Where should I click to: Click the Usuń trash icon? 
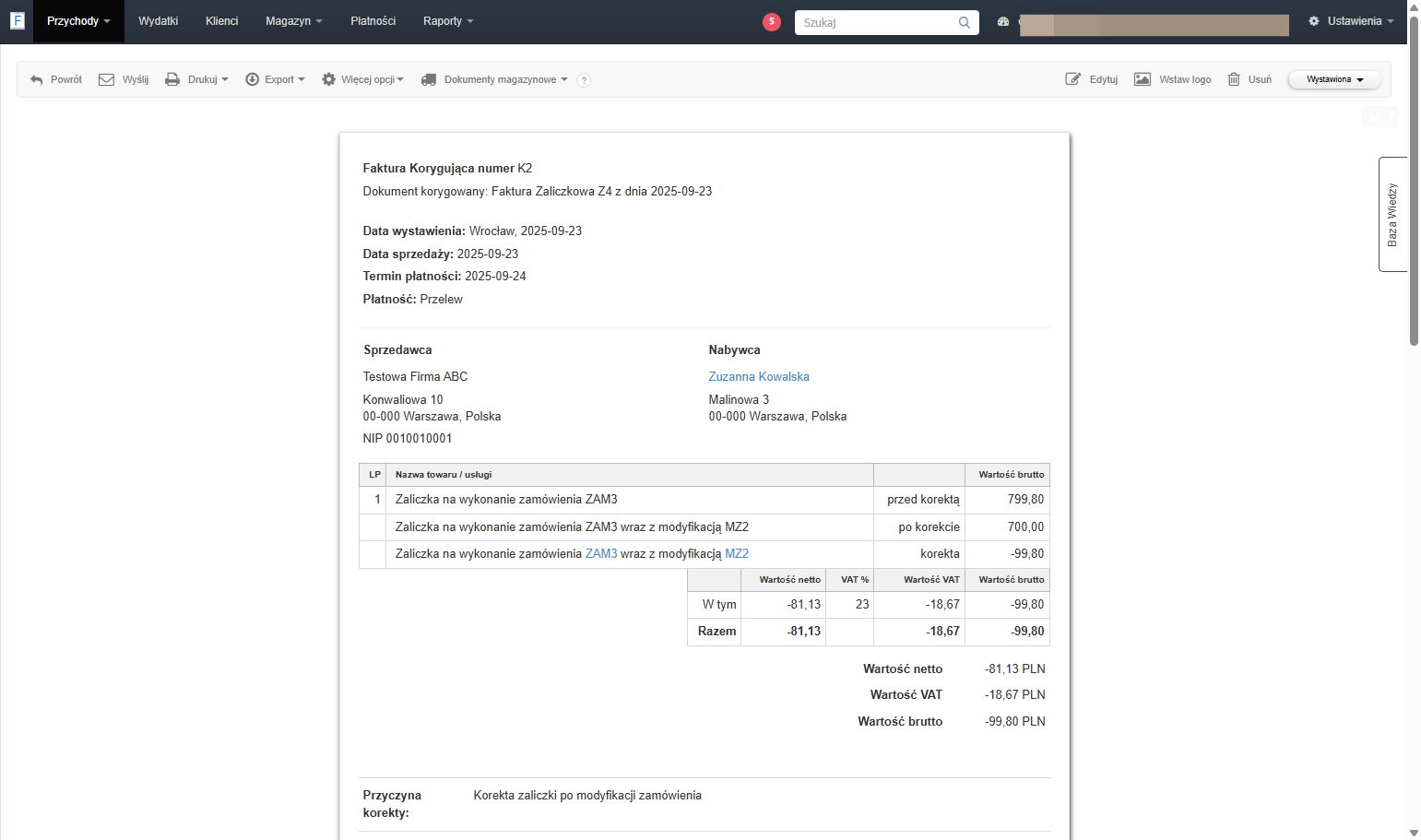click(x=1234, y=79)
